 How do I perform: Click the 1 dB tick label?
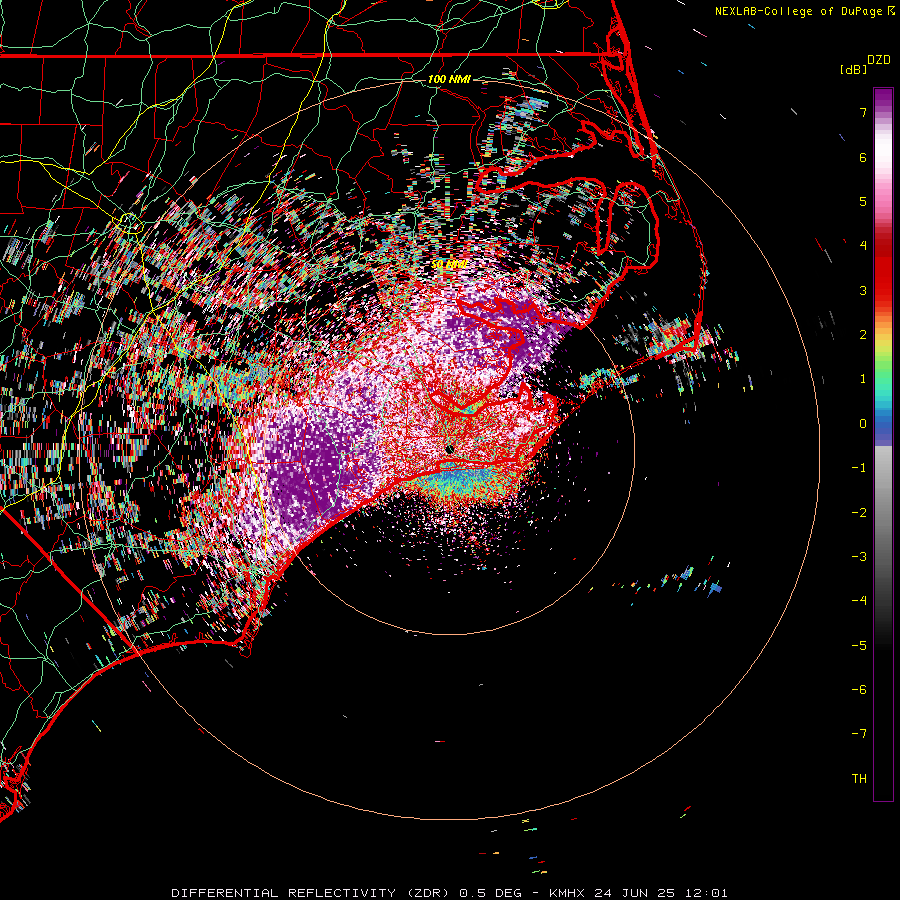coord(863,379)
